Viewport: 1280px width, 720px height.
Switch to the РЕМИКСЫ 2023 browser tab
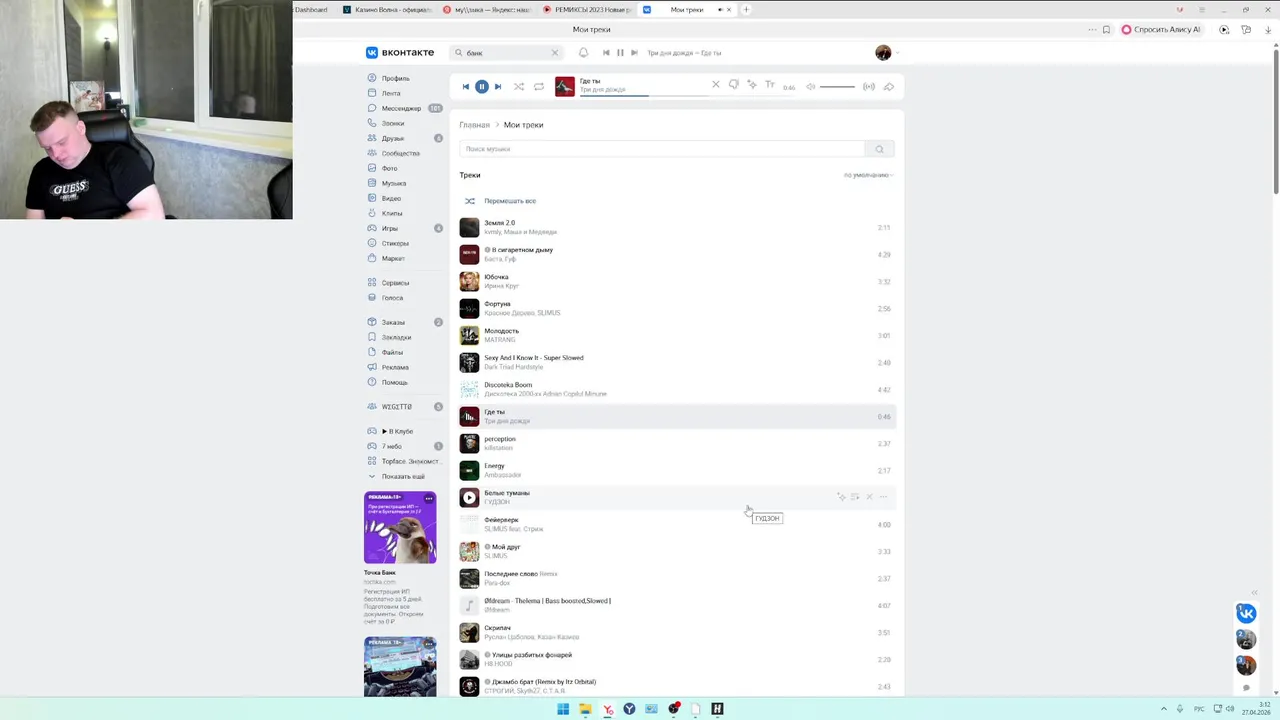(587, 10)
